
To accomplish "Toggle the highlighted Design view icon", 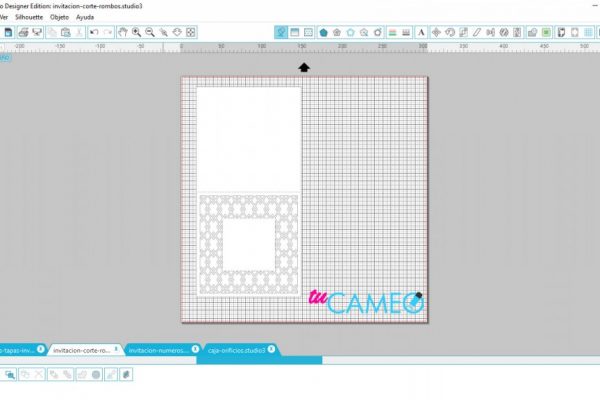I will click(281, 33).
